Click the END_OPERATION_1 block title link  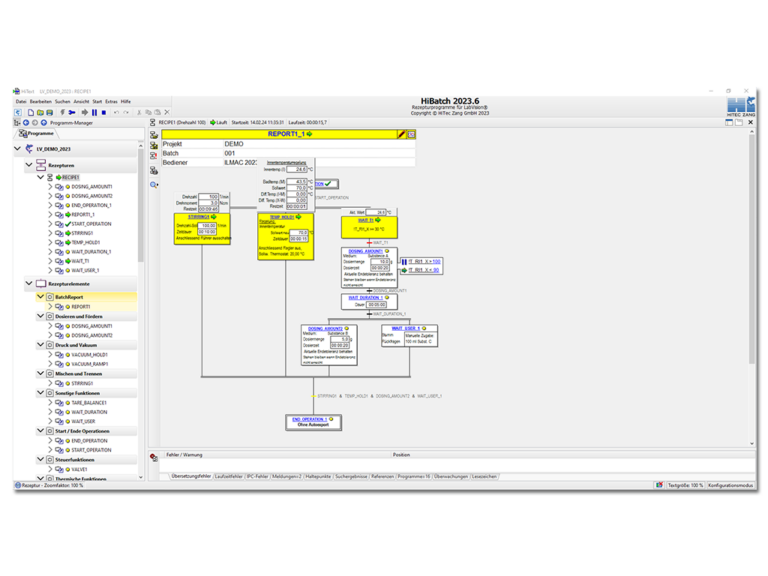(x=309, y=419)
